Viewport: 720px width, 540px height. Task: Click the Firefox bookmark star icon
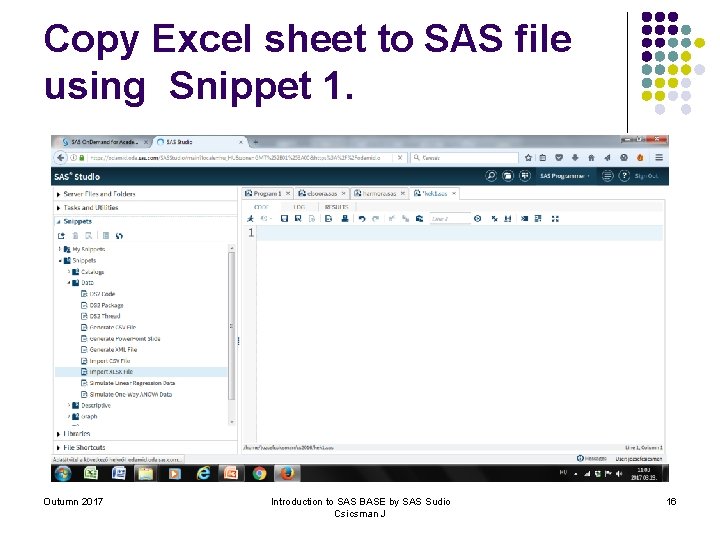[528, 158]
